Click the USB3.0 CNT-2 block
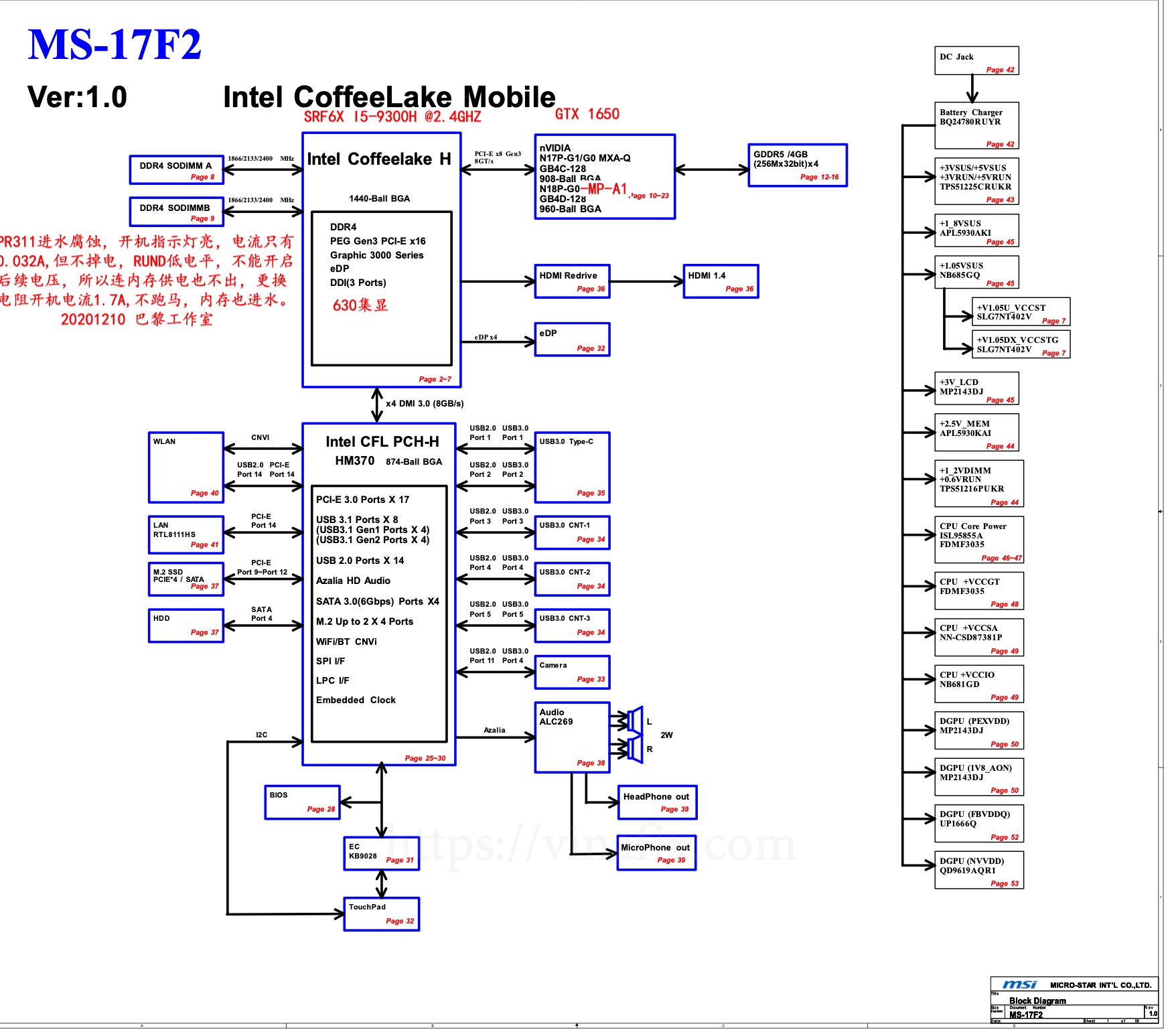1176x1034 pixels. coord(573,579)
